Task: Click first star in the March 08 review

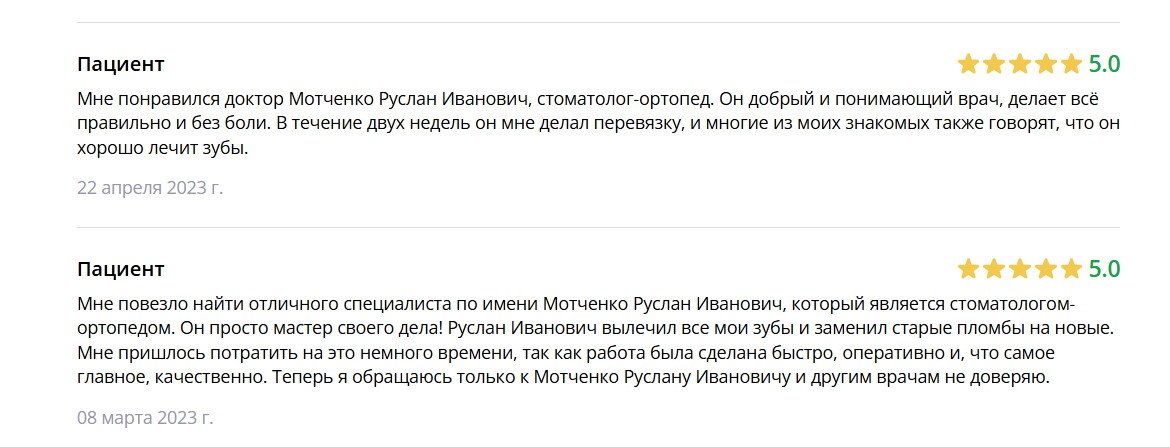Action: [968, 269]
